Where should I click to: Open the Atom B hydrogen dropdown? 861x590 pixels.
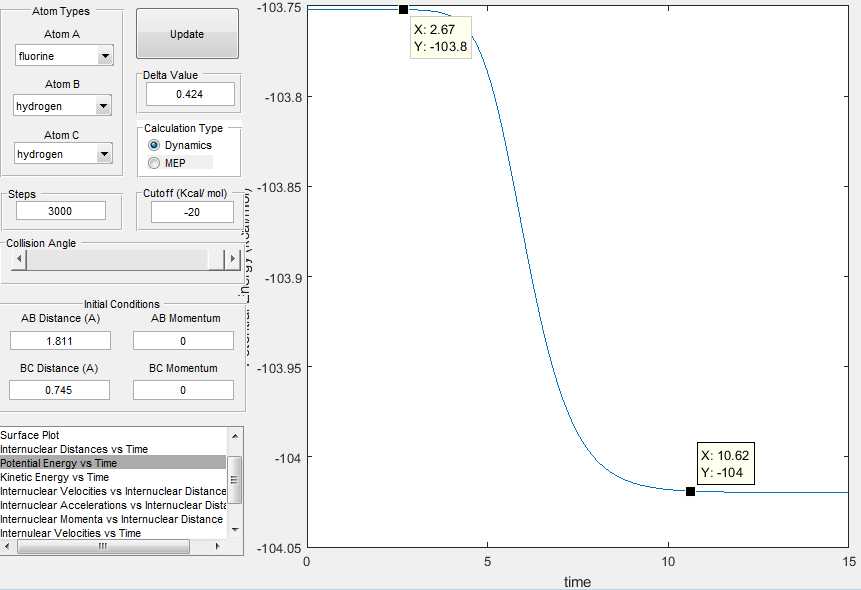[x=63, y=105]
